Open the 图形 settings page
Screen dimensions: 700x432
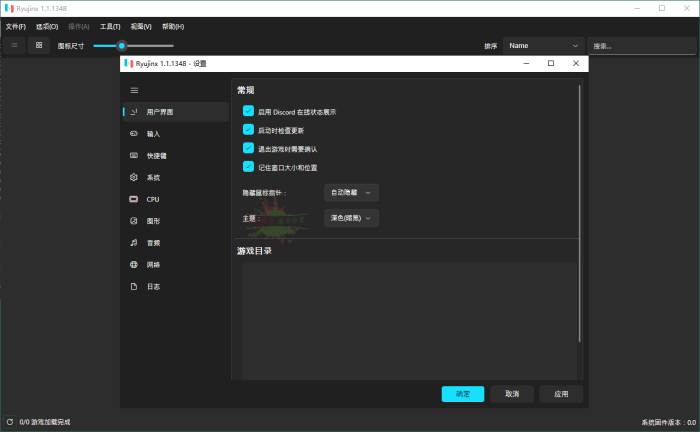pos(175,221)
